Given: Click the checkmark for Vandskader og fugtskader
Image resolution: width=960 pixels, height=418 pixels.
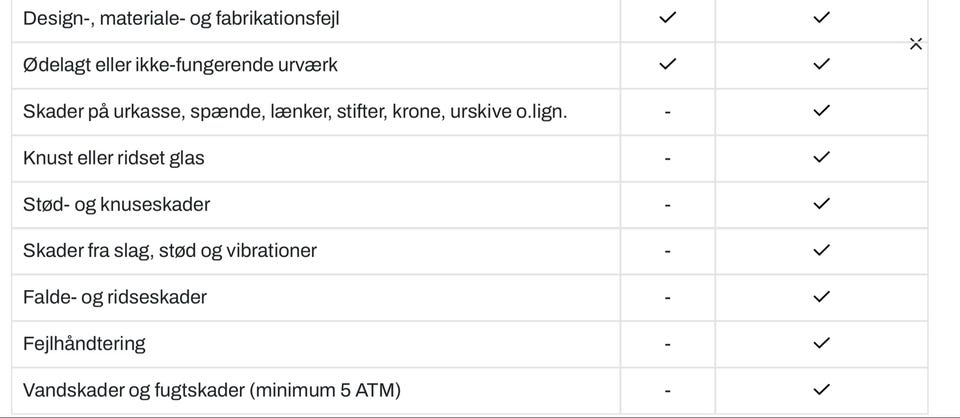Looking at the screenshot, I should tap(821, 389).
